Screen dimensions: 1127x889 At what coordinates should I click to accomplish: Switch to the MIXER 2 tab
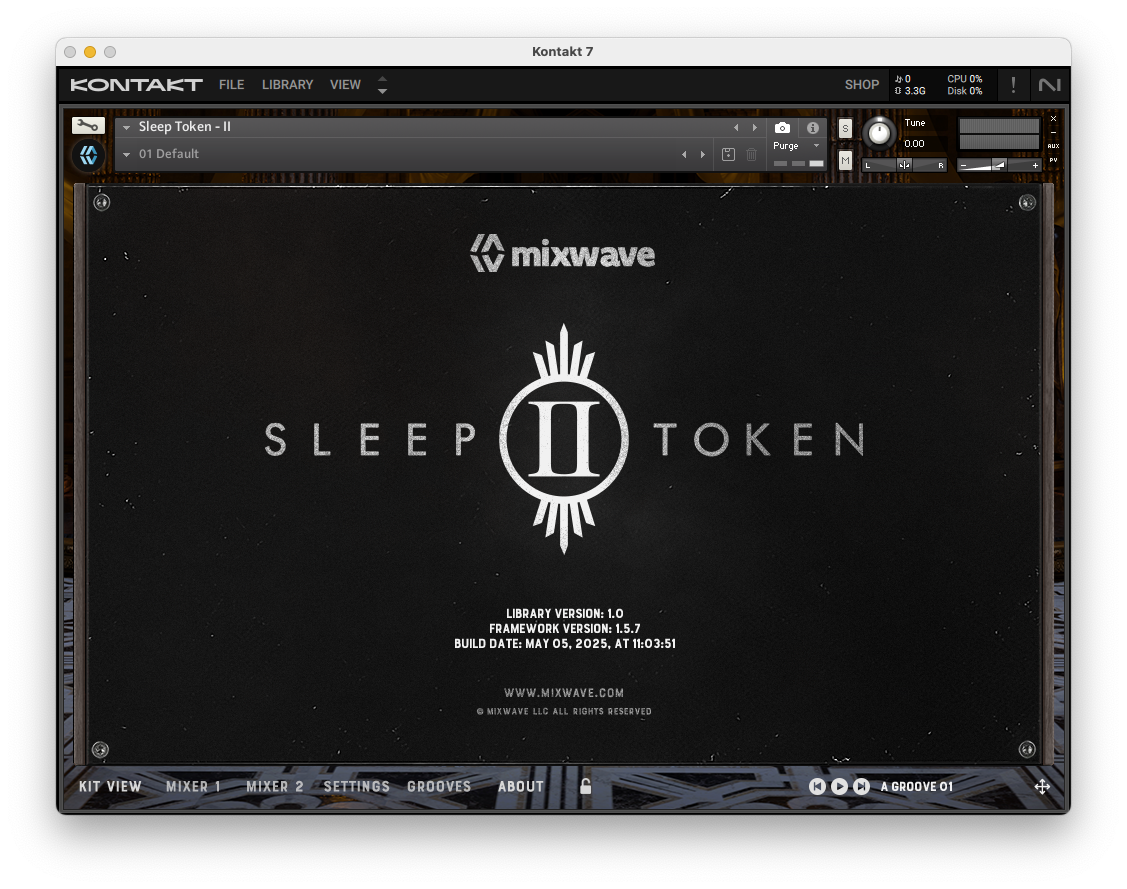pyautogui.click(x=275, y=786)
